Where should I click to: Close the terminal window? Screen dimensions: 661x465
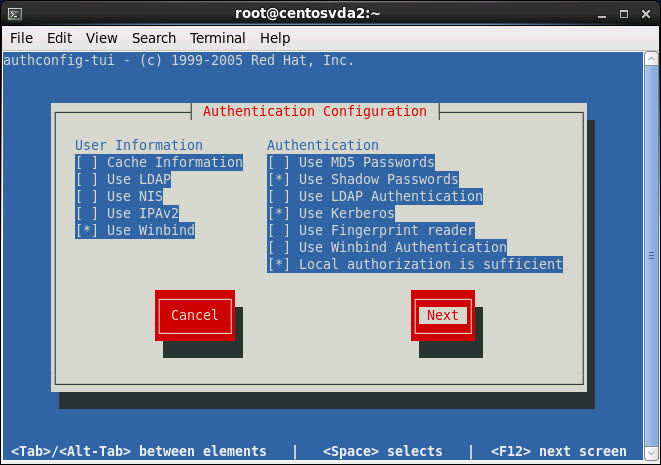(646, 14)
